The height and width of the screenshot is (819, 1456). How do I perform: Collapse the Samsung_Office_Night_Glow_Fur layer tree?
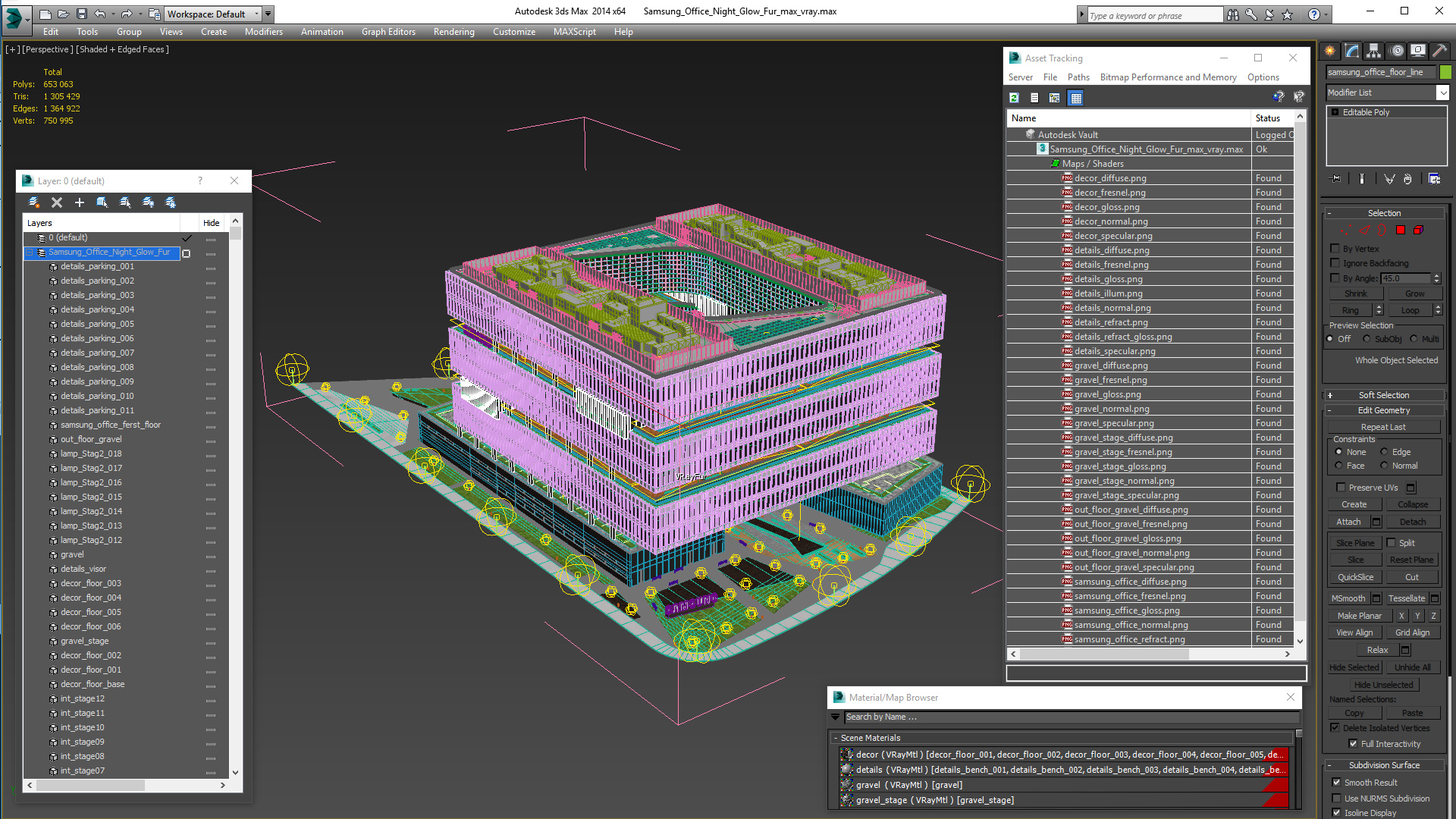tap(30, 253)
